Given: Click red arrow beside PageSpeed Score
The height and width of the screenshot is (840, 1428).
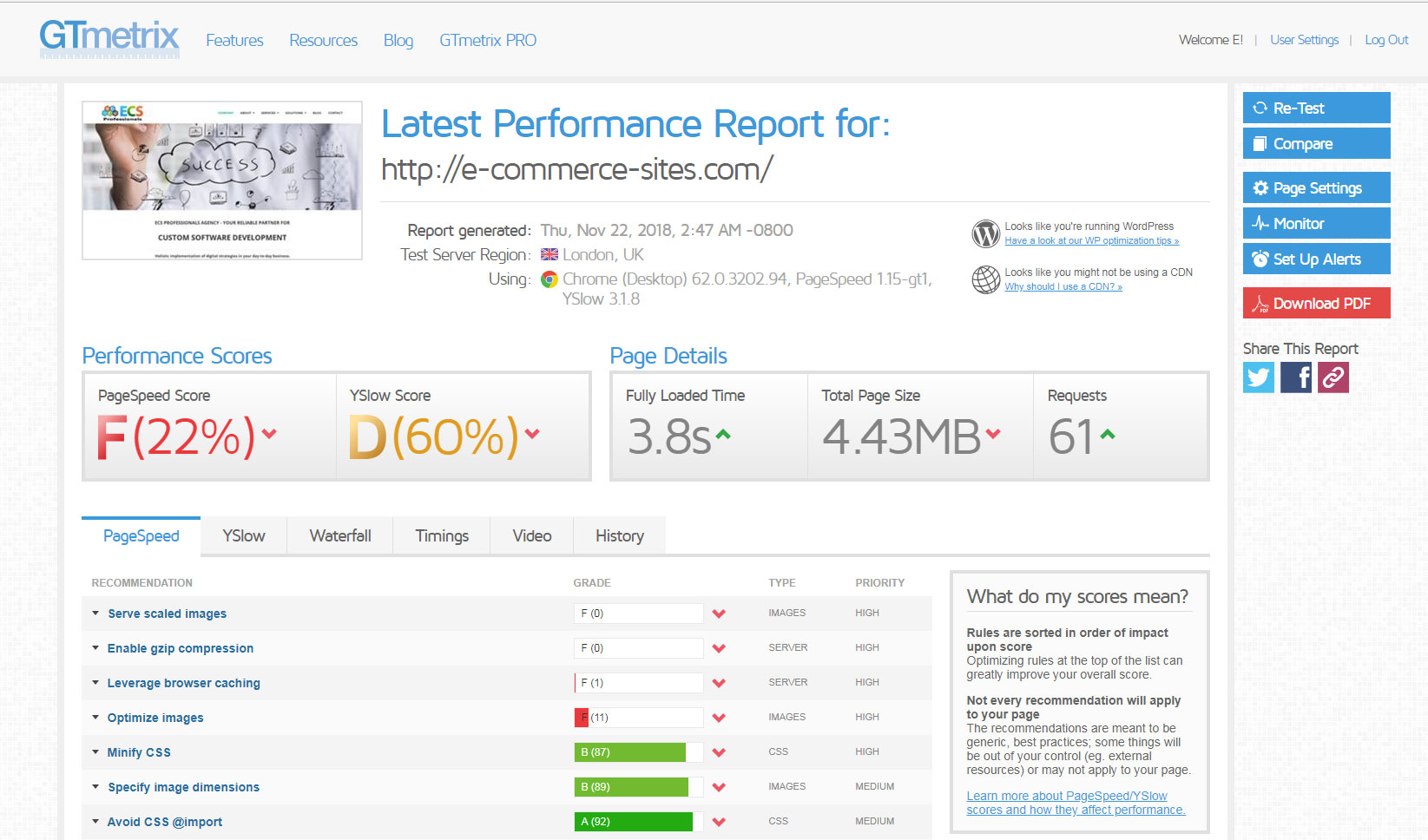Looking at the screenshot, I should click(269, 433).
